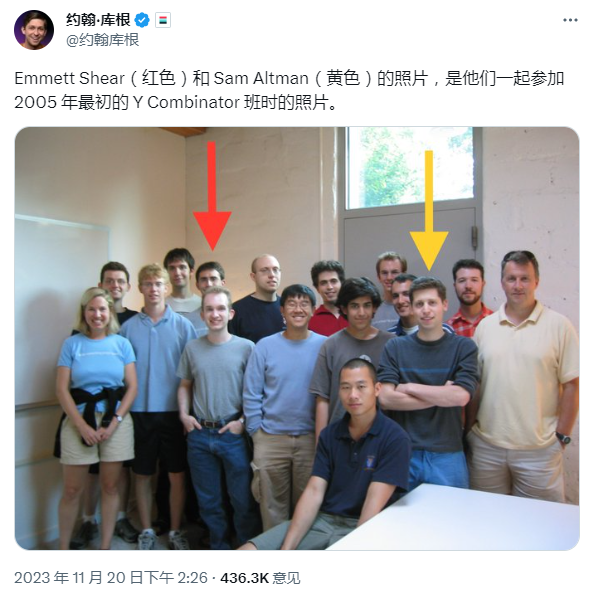
Task: Click the words 'Emmett Shear' in tweet text
Action: (x=69, y=78)
